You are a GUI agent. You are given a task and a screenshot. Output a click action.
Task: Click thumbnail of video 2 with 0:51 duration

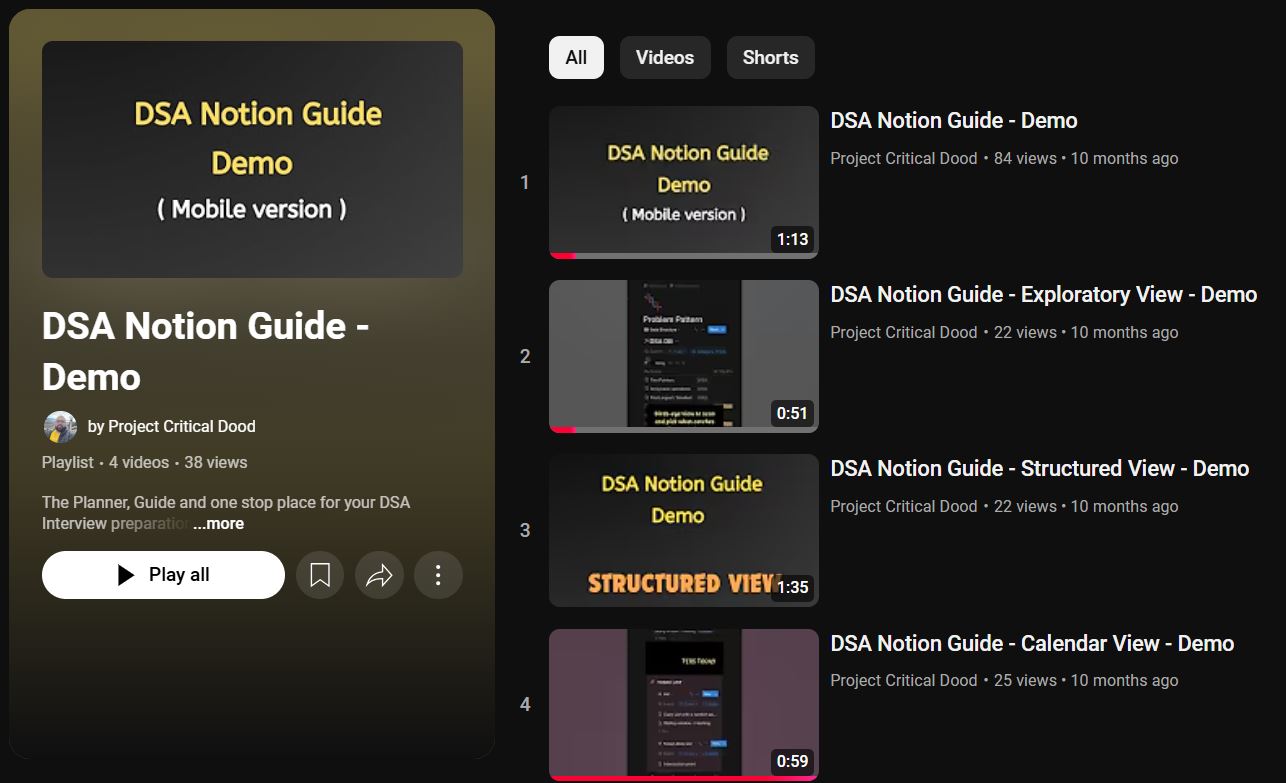[684, 356]
